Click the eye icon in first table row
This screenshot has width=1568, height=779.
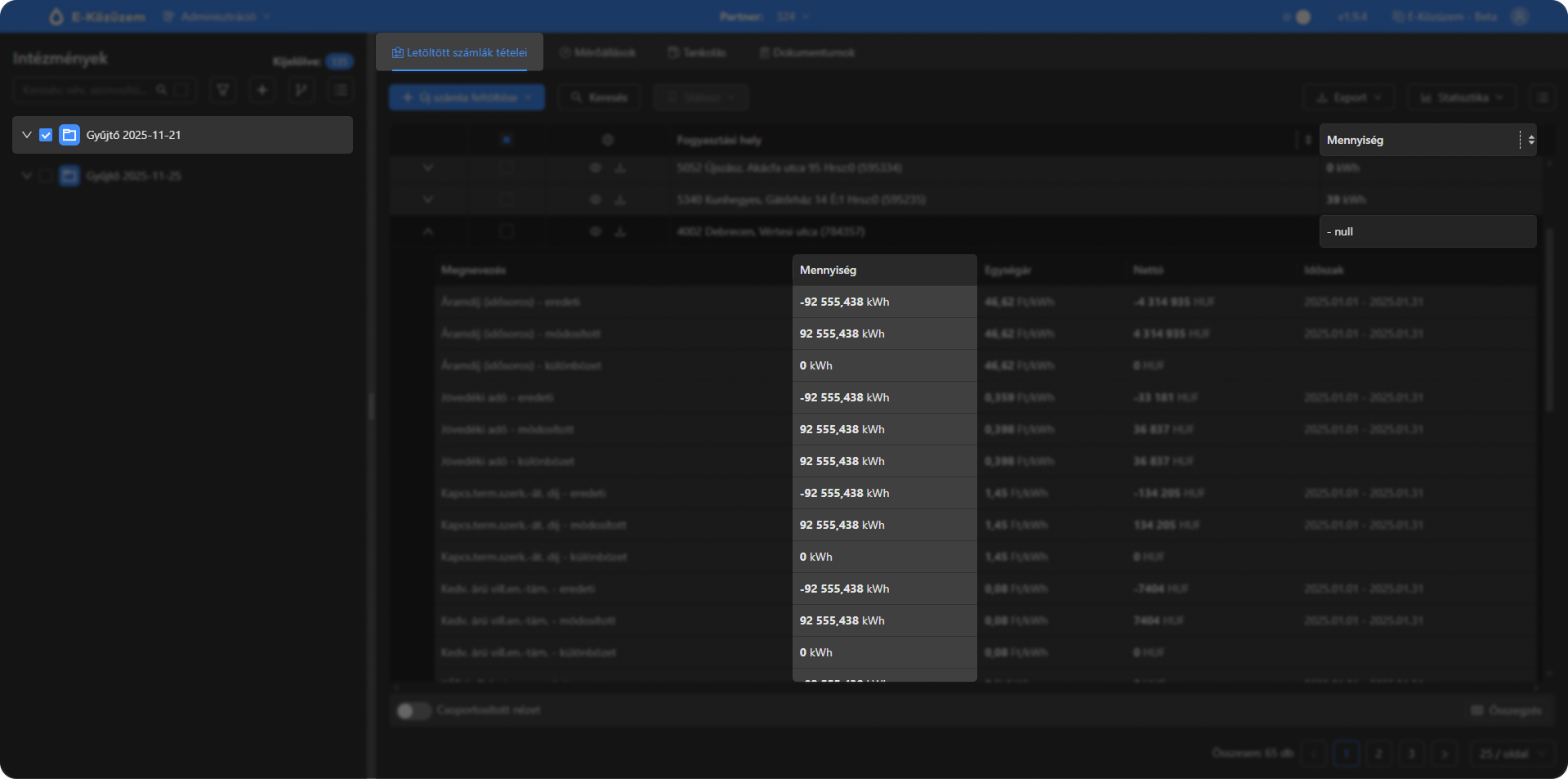coord(596,168)
